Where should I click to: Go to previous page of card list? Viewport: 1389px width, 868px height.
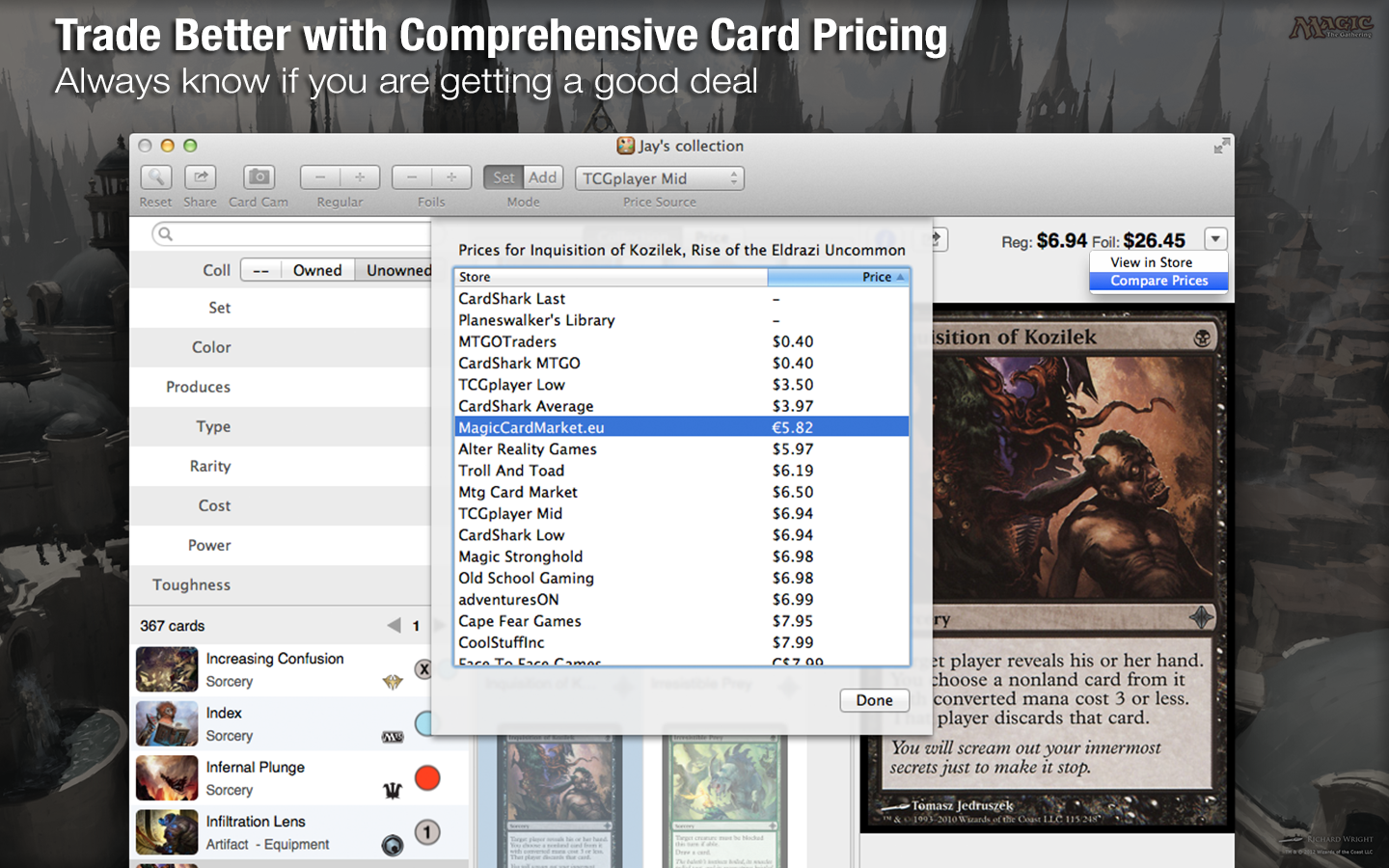394,626
